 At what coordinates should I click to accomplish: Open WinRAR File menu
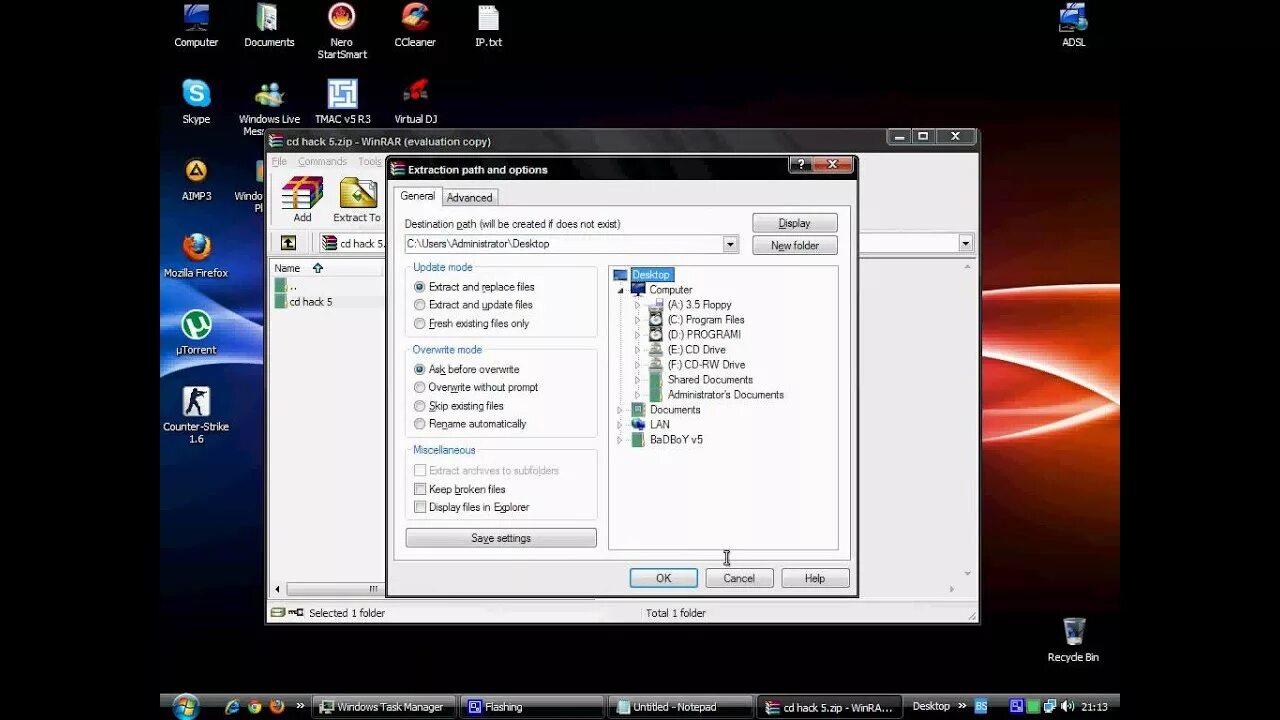coord(279,162)
